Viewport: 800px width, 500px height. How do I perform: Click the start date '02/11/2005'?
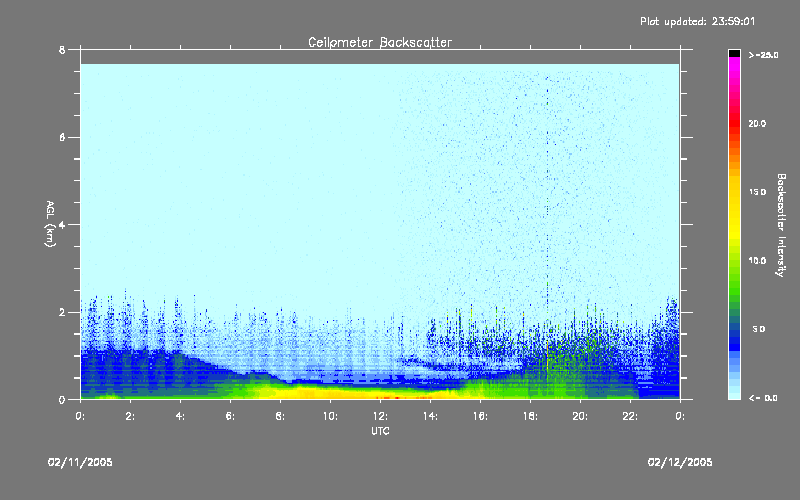coord(80,462)
